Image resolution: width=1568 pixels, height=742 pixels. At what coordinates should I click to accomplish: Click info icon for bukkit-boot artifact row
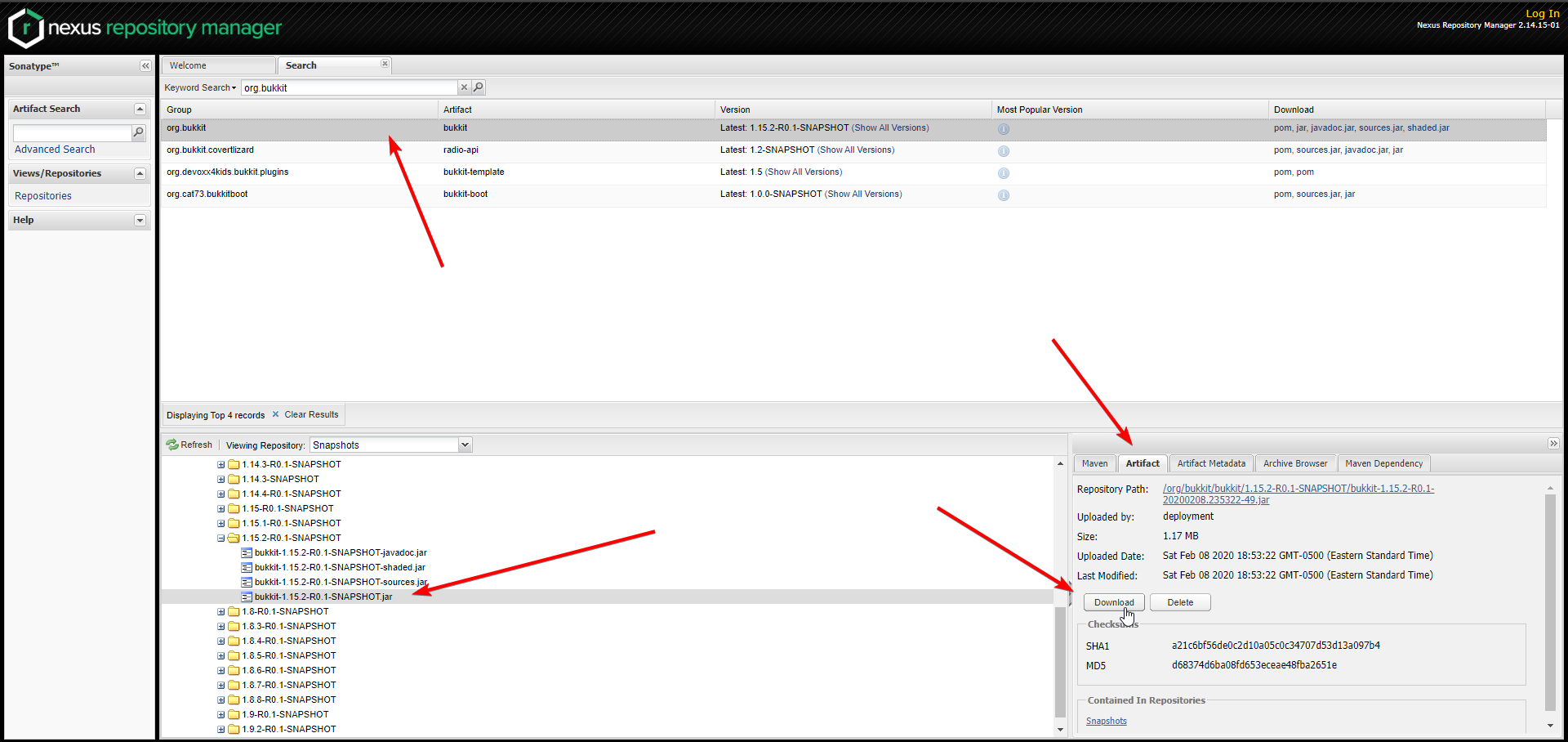[x=1004, y=195]
